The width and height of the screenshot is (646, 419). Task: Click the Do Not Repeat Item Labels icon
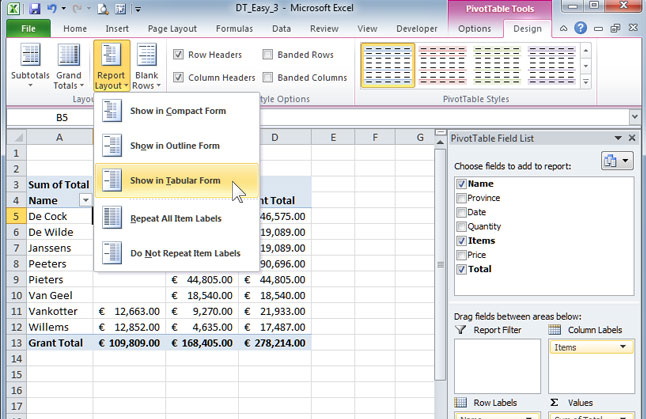coord(112,253)
